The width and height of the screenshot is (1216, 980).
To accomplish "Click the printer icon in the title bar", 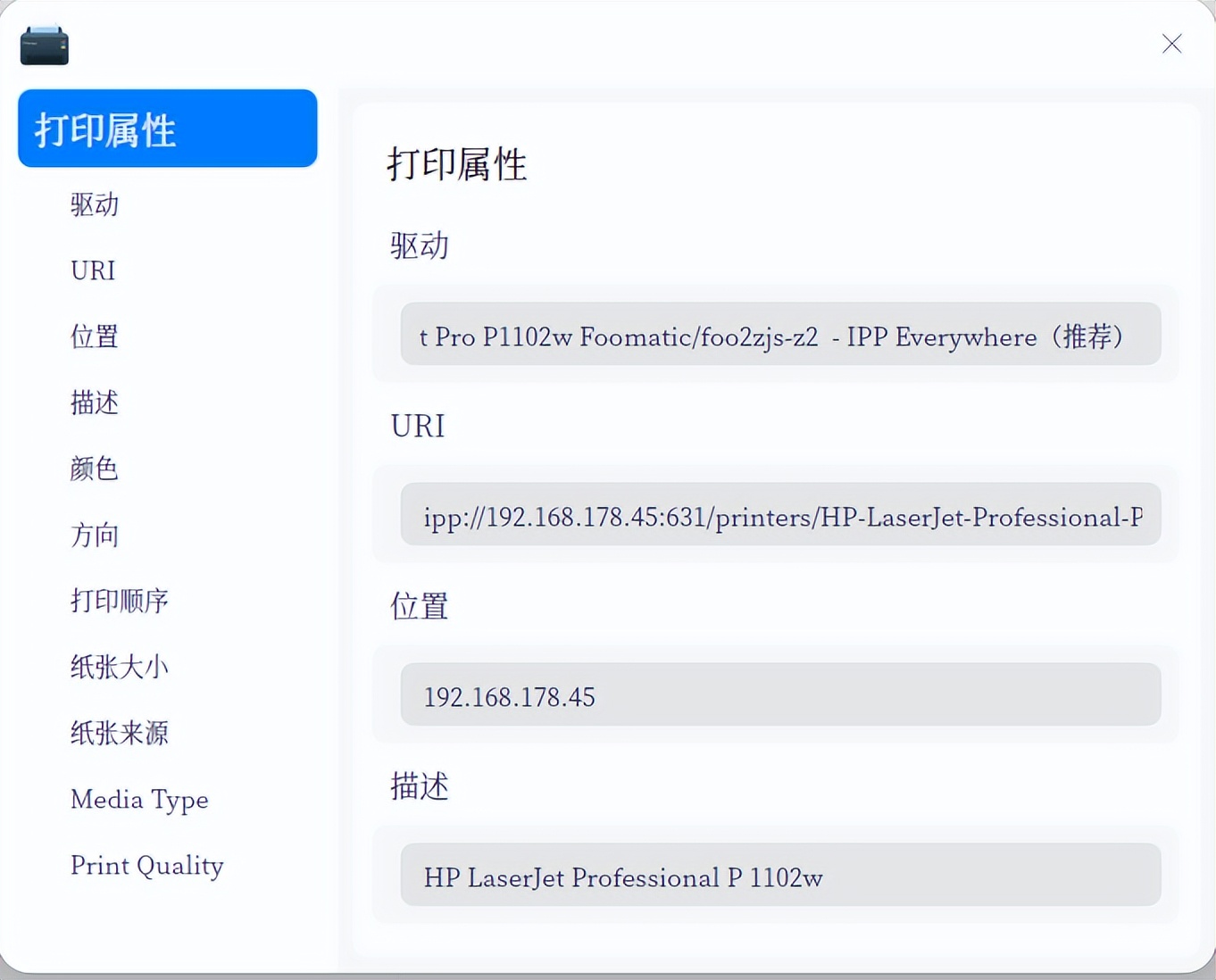I will 44,43.
